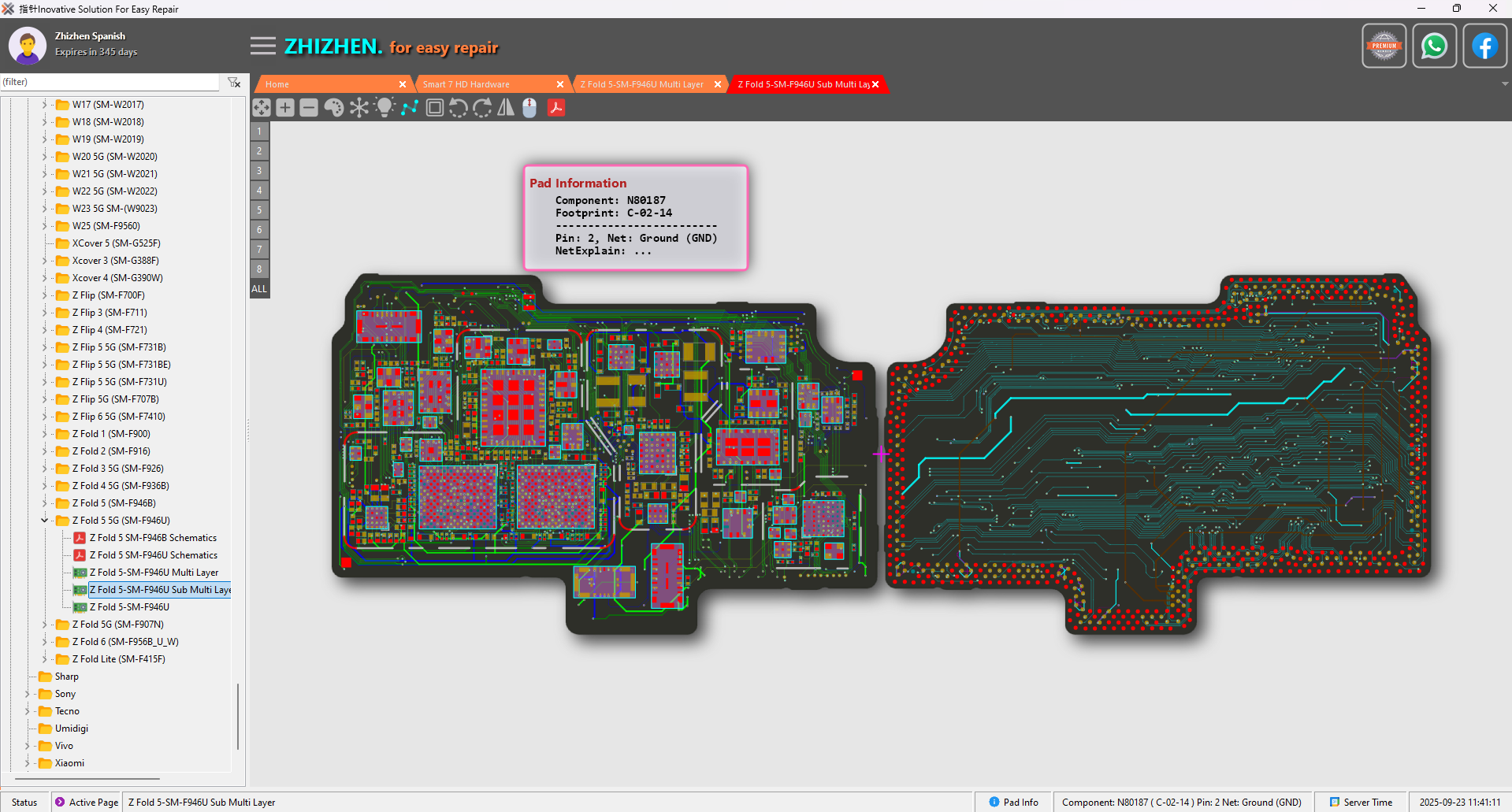1512x812 pixels.
Task: Click the Pad Info status bar entry
Action: [1014, 802]
